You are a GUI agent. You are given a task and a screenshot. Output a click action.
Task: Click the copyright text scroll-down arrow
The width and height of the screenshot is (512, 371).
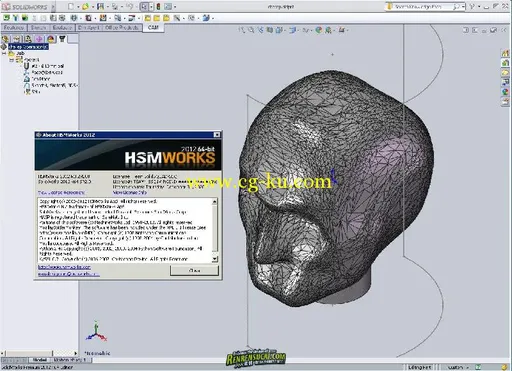[x=215, y=259]
